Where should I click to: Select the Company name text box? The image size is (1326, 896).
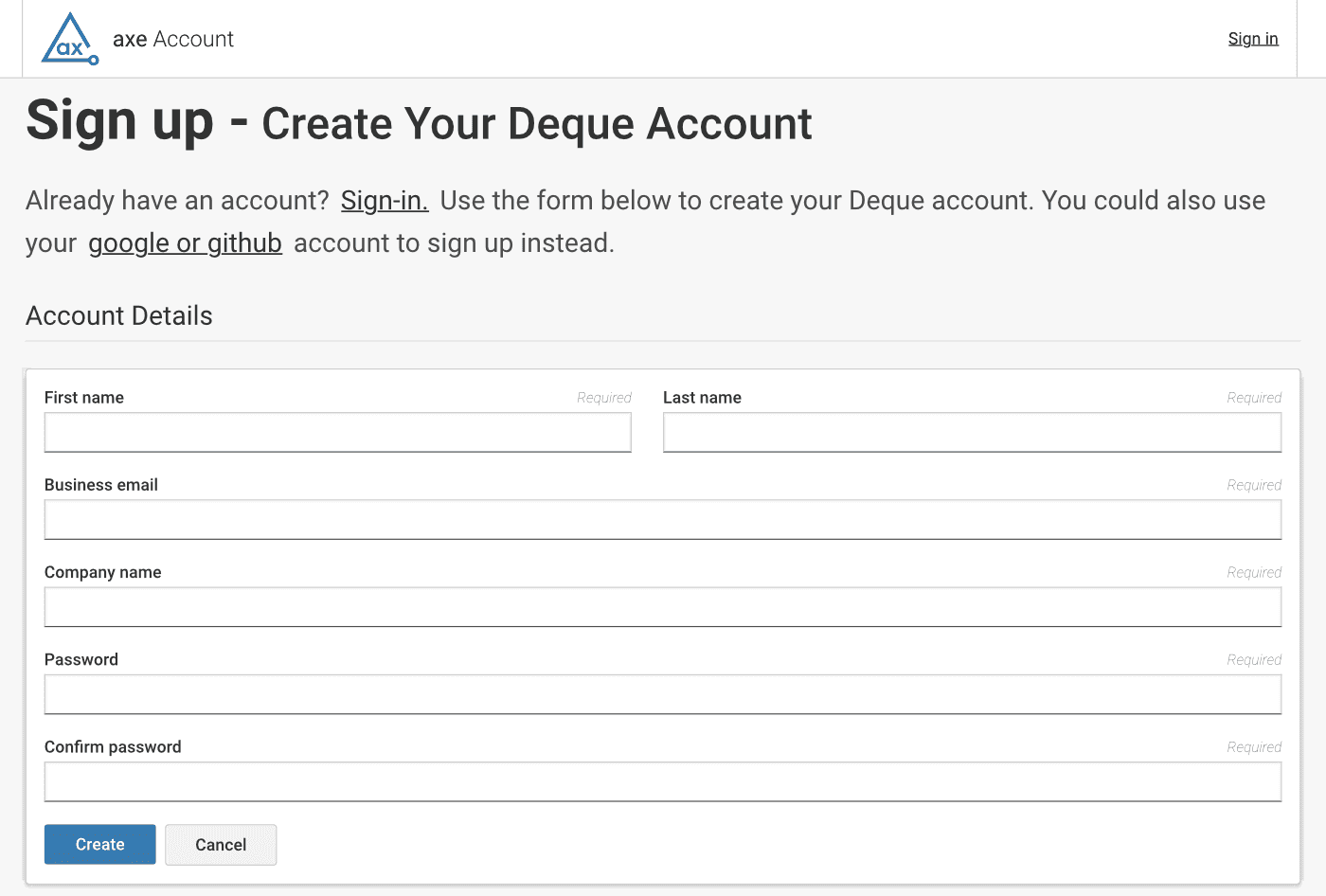pos(662,607)
